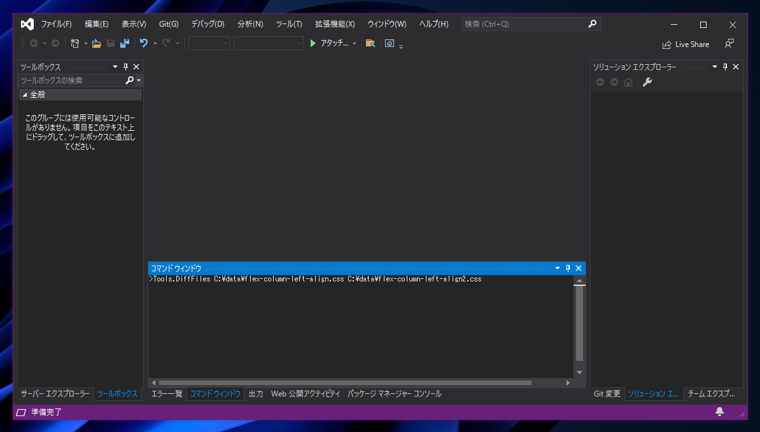Click the Solution Explorer Home icon
This screenshot has width=760, height=432.
point(628,82)
